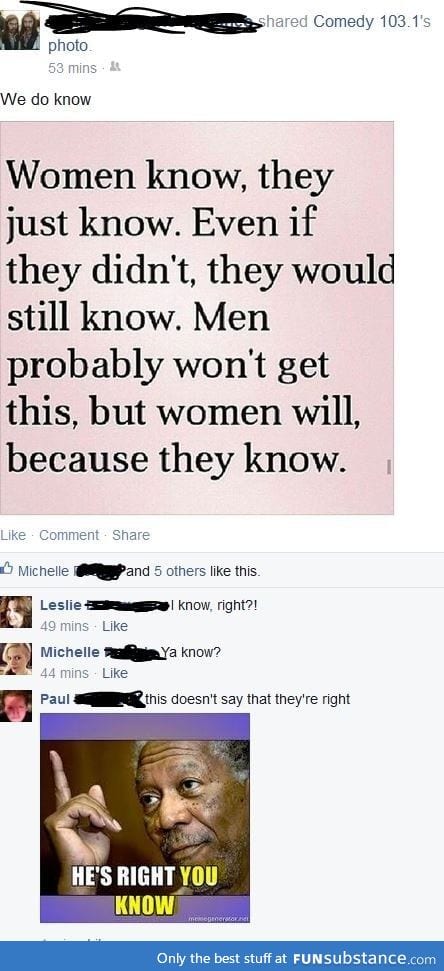Open Leslie's profile name link
The height and width of the screenshot is (971, 444).
coord(60,606)
